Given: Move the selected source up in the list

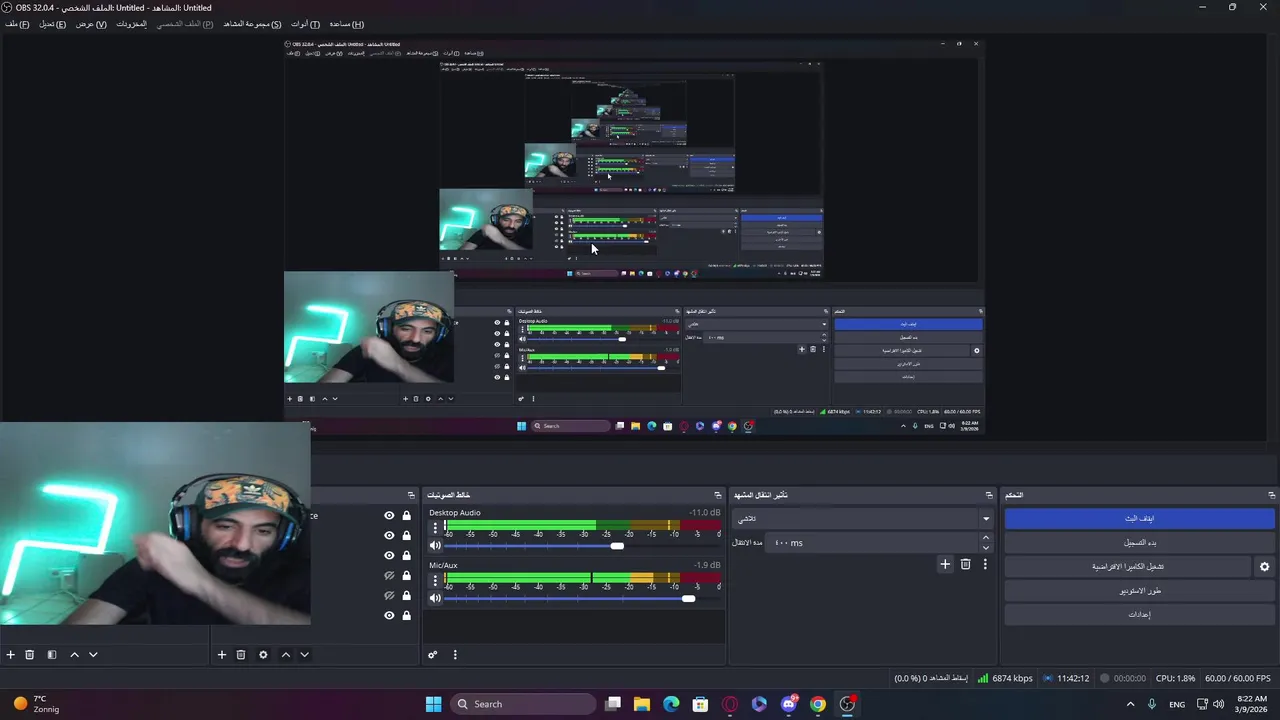Looking at the screenshot, I should click(x=286, y=655).
